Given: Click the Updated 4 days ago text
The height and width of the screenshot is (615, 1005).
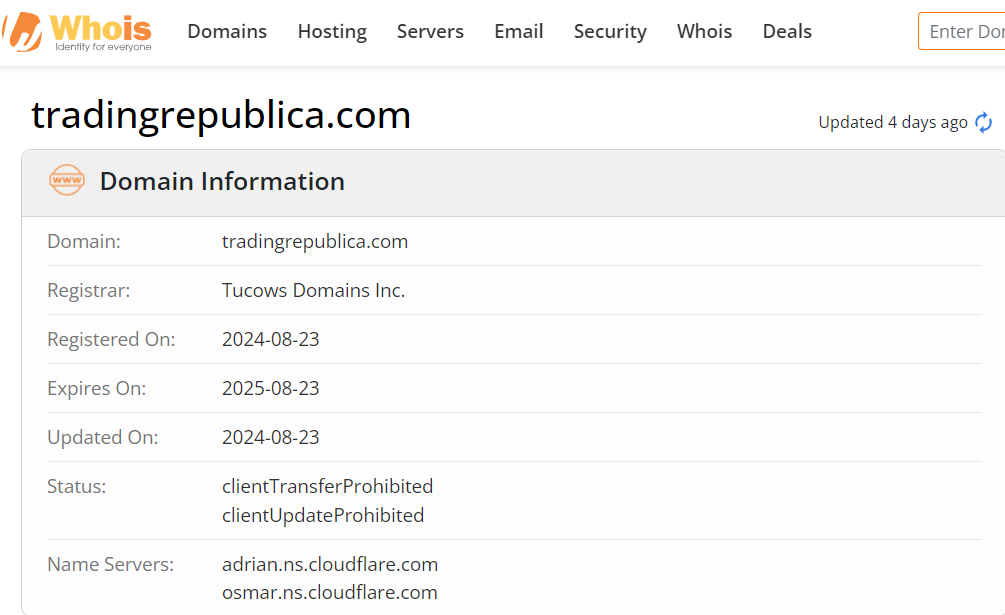Looking at the screenshot, I should click(x=893, y=122).
